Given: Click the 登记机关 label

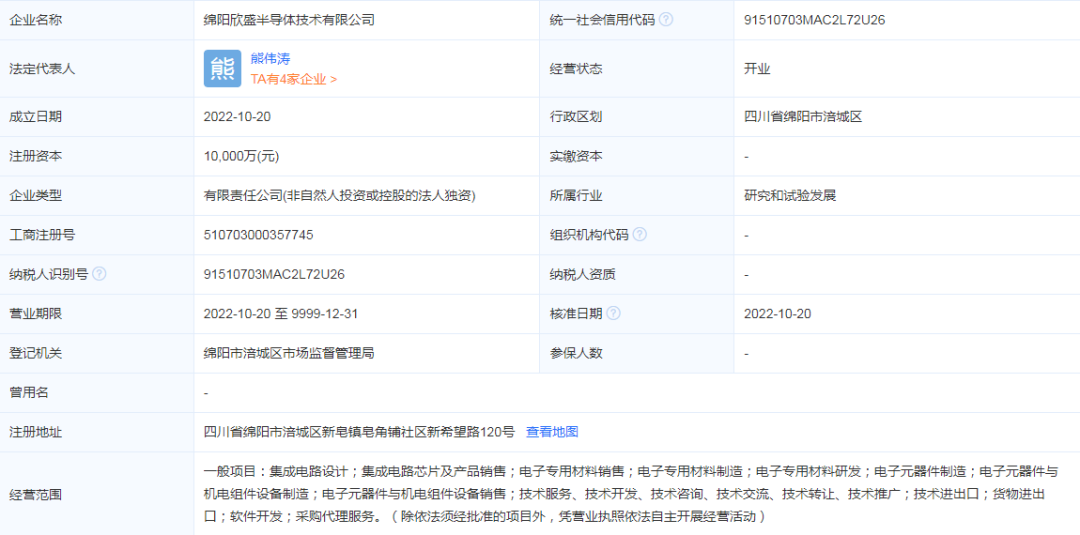Looking at the screenshot, I should [36, 353].
